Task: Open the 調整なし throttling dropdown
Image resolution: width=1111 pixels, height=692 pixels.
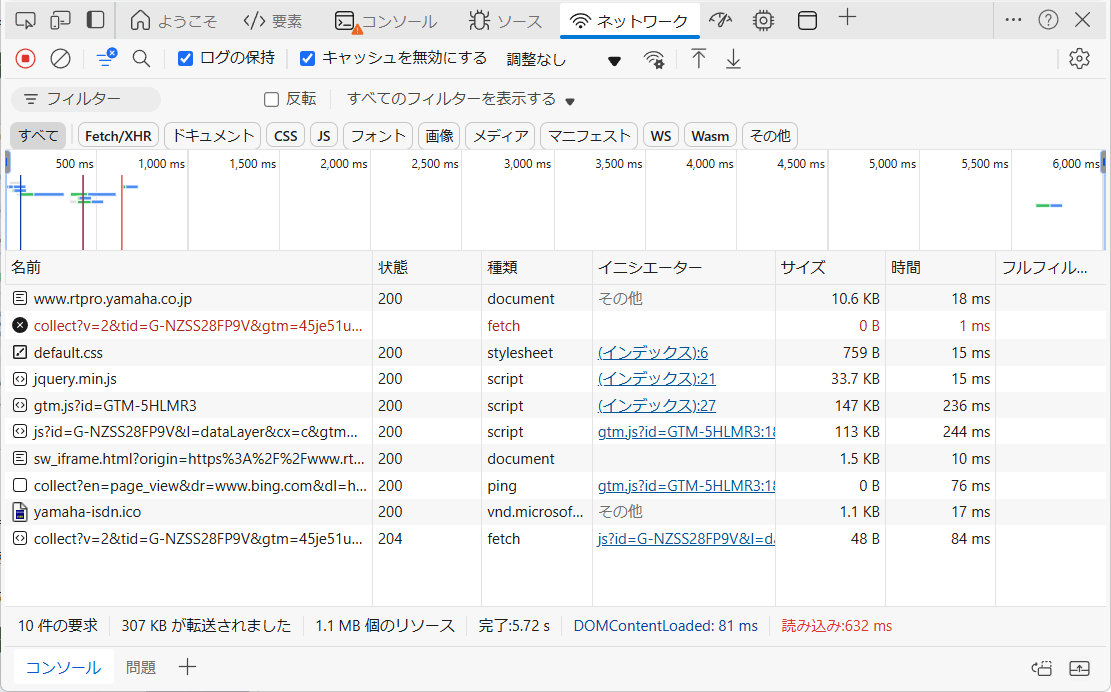Action: [x=564, y=60]
